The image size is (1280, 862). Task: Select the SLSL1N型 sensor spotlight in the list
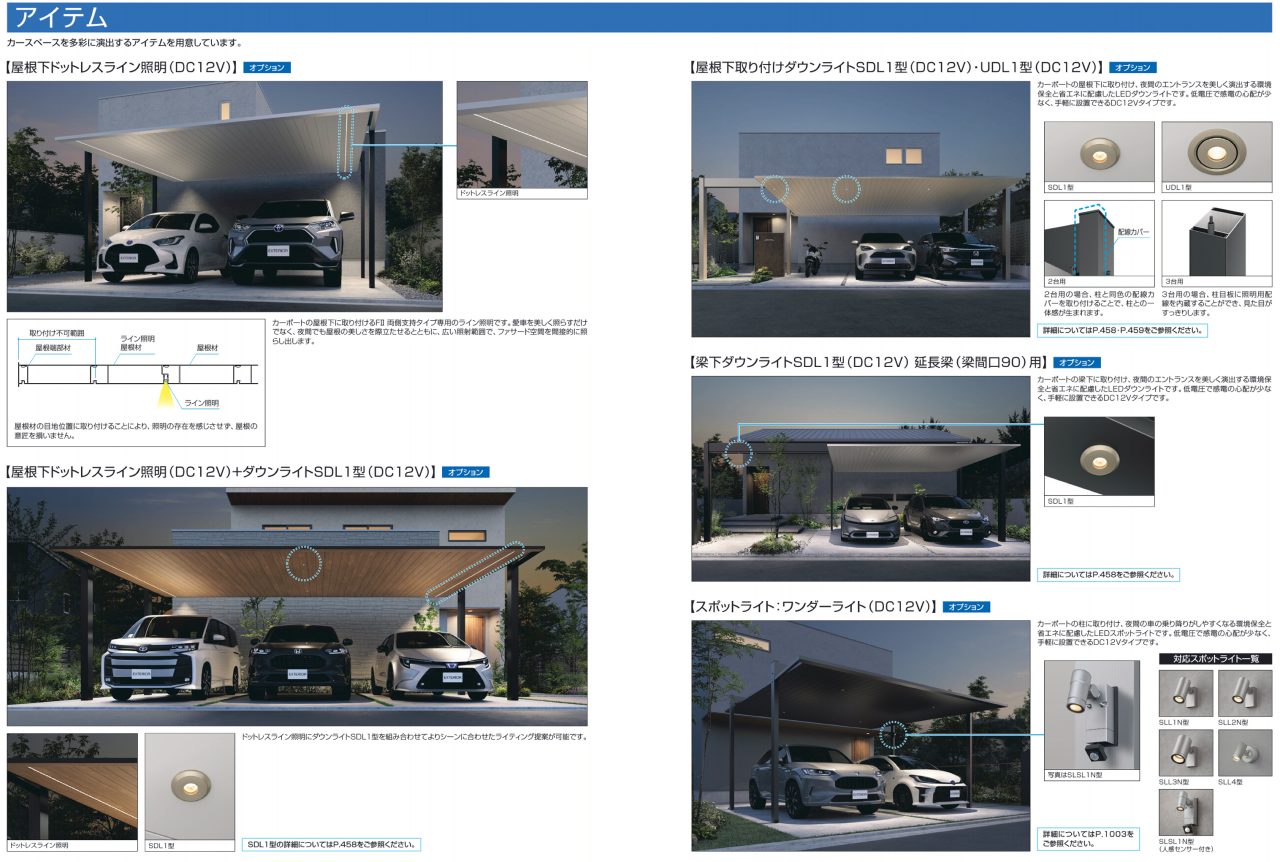[x=1185, y=812]
